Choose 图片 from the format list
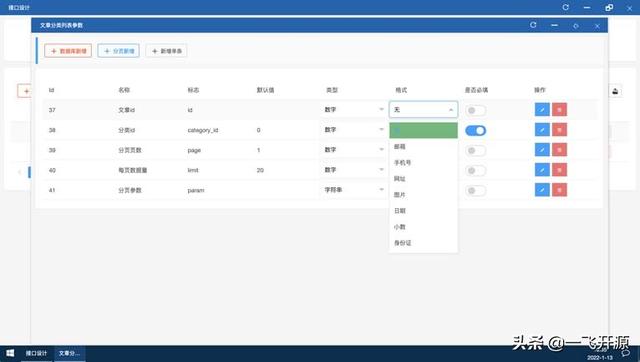640x362 pixels. click(x=423, y=195)
